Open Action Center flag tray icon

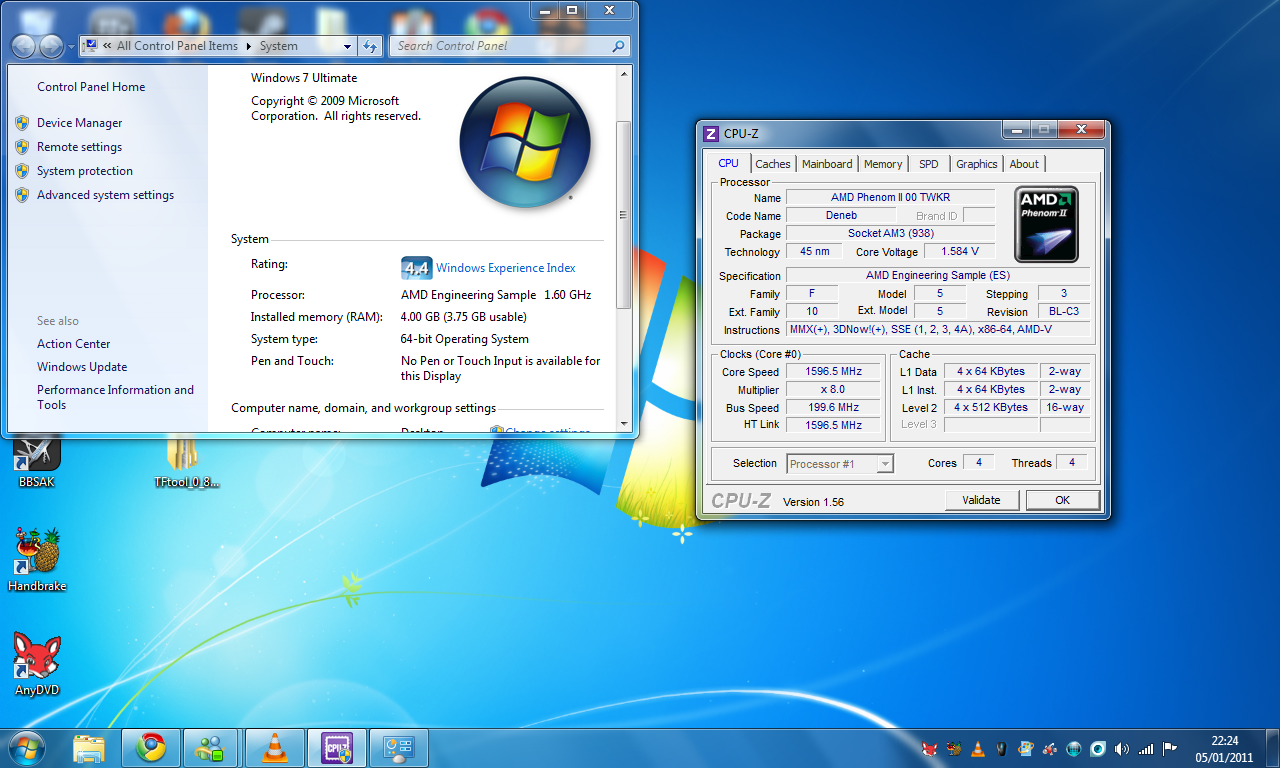(1170, 748)
